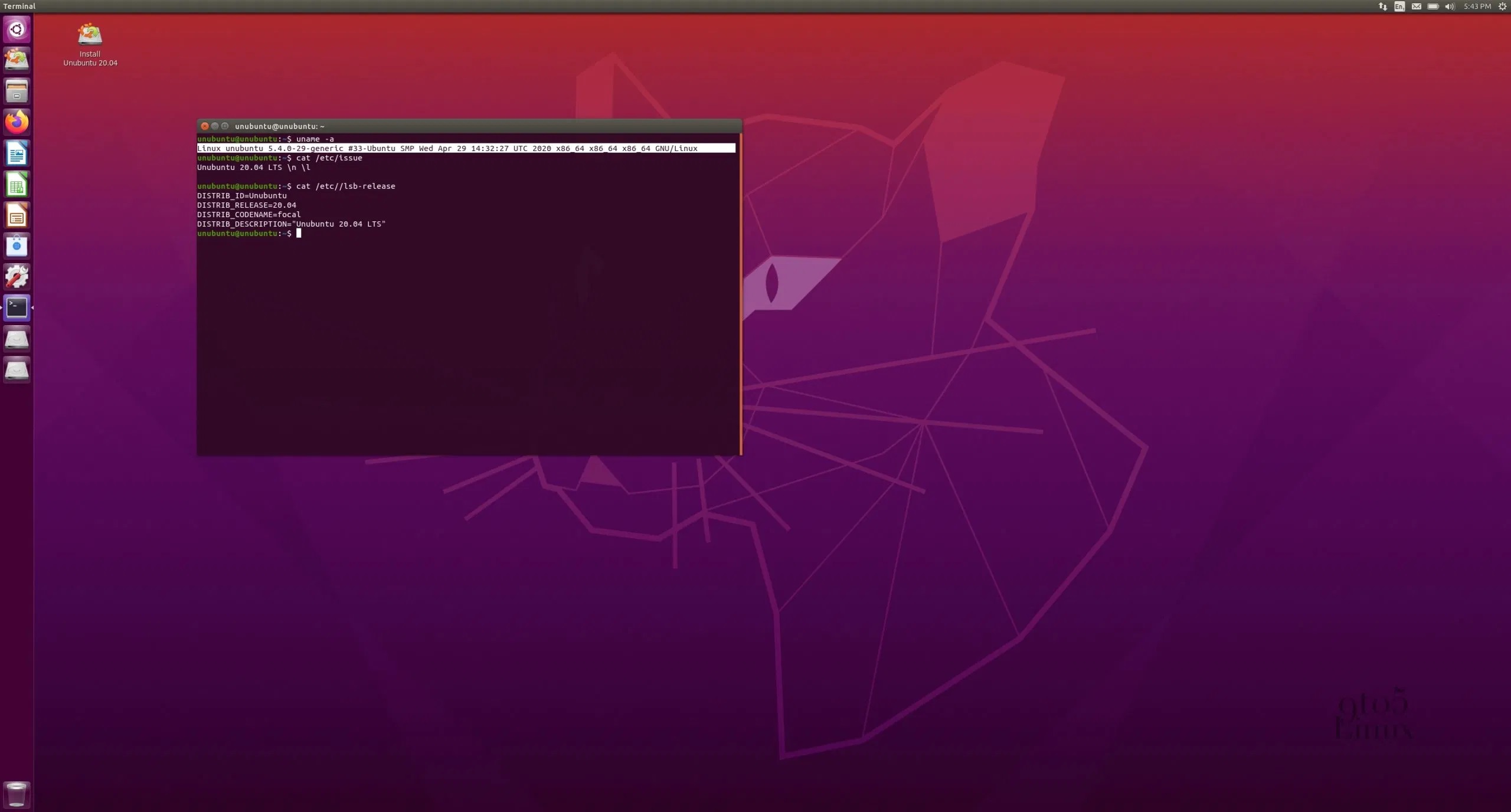Open the Software store shopping bag icon
Viewport: 1511px width, 812px height.
(x=17, y=245)
